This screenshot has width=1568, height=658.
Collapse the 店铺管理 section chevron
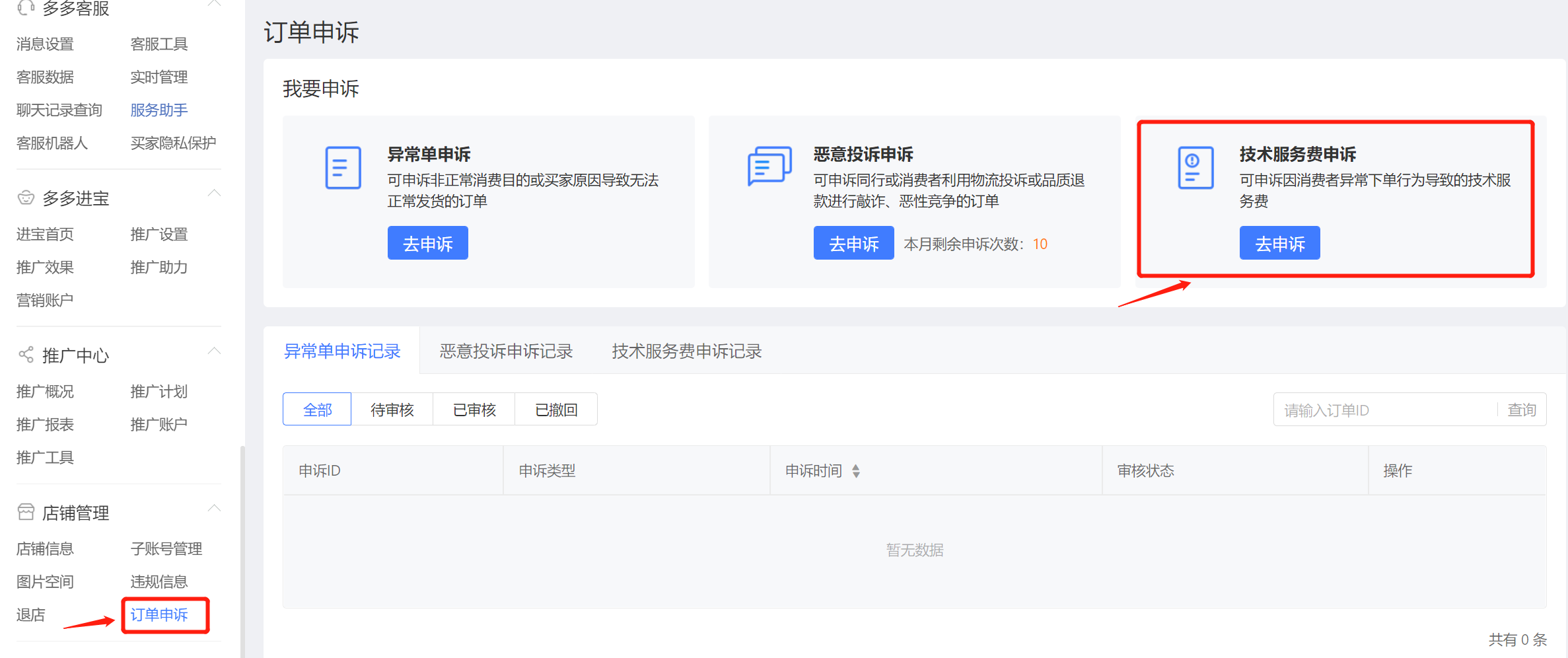click(214, 507)
